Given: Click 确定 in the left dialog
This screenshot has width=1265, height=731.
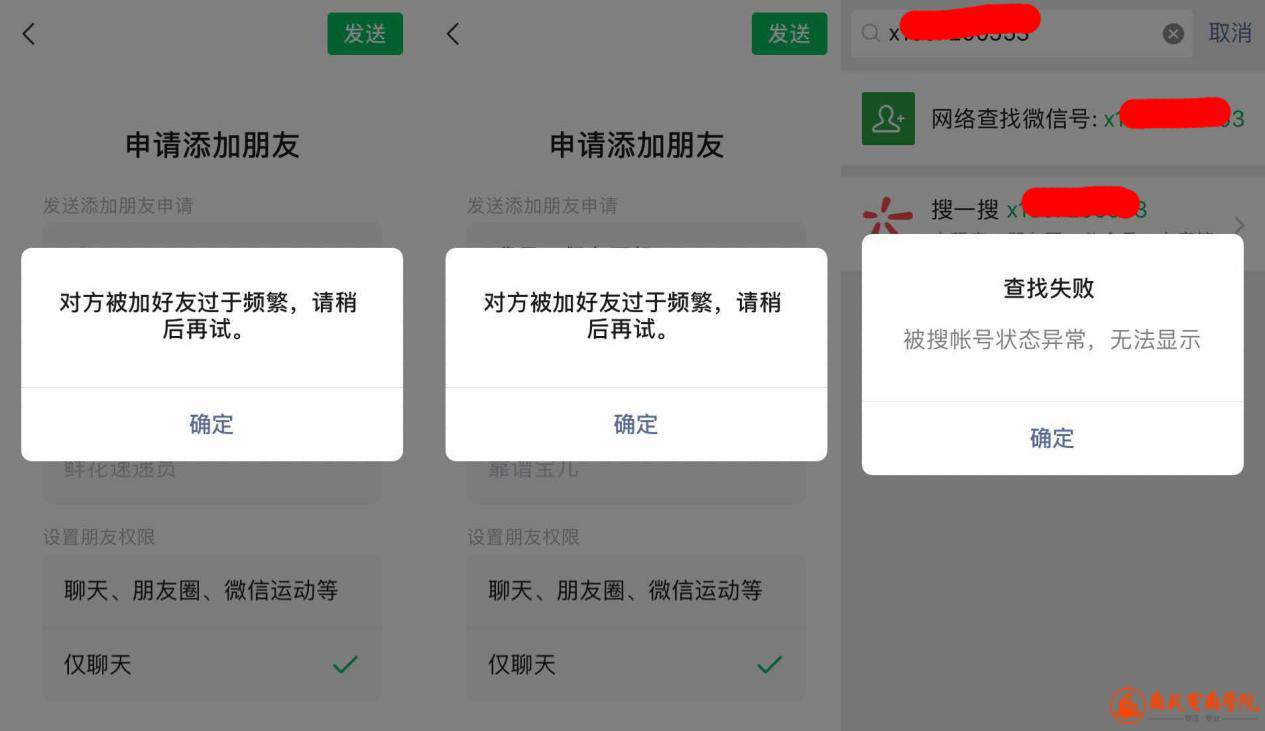Looking at the screenshot, I should tap(212, 424).
